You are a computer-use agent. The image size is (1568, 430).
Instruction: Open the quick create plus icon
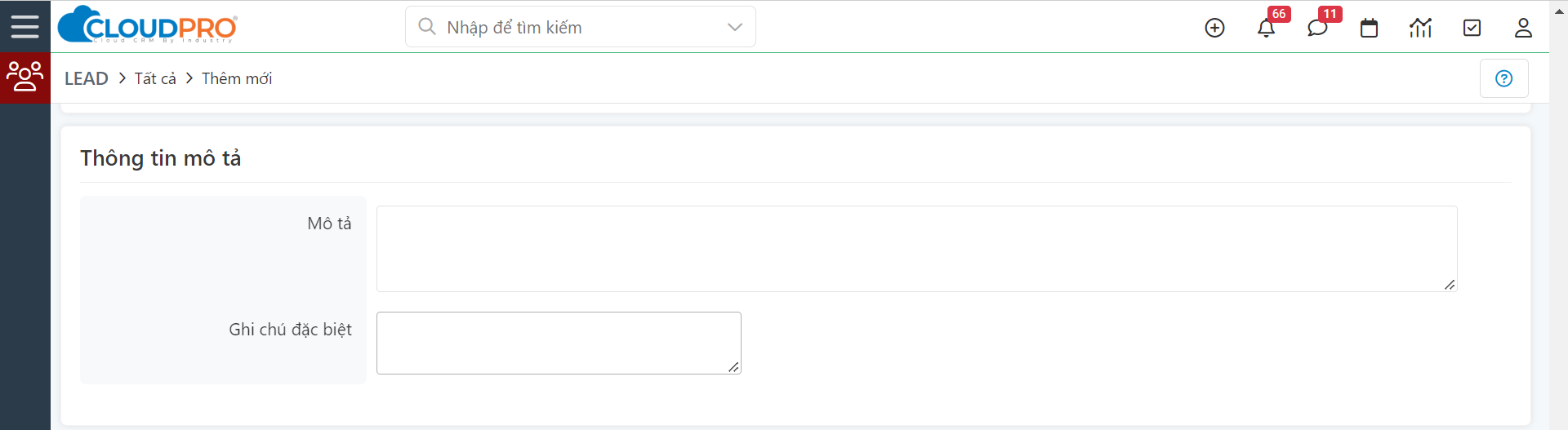pyautogui.click(x=1214, y=28)
